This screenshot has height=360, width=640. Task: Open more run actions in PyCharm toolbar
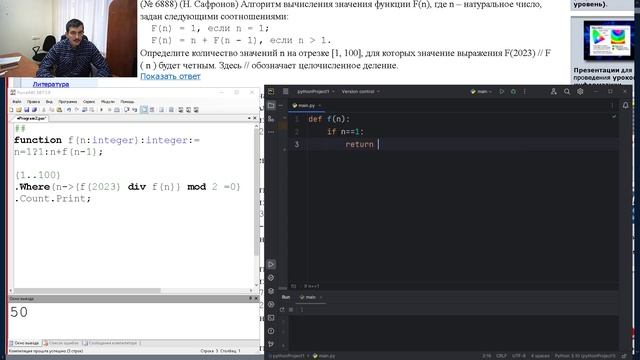[524, 91]
